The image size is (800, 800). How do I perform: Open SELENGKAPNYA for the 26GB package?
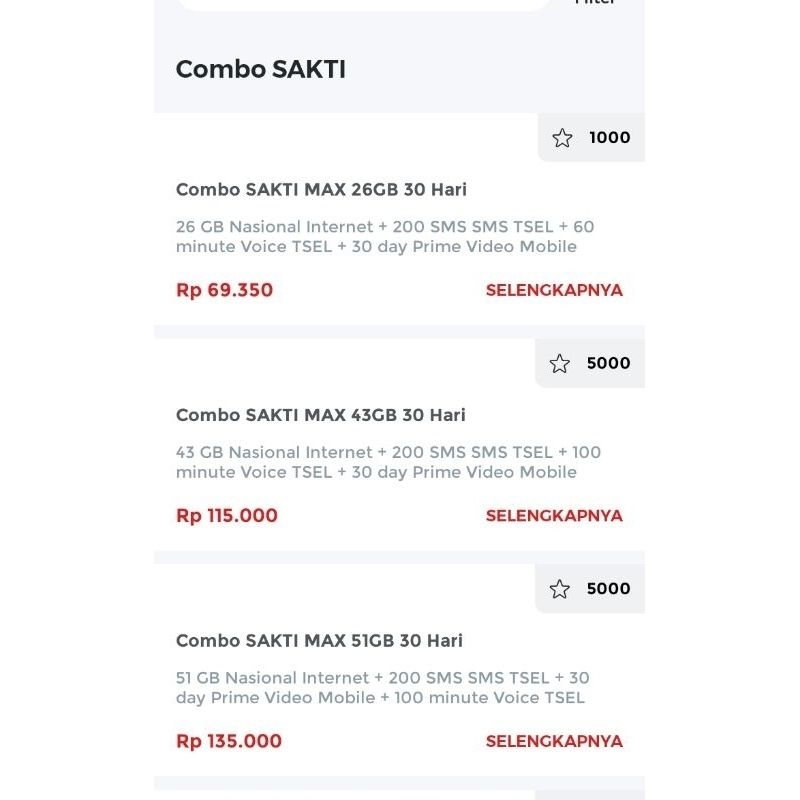coord(554,290)
